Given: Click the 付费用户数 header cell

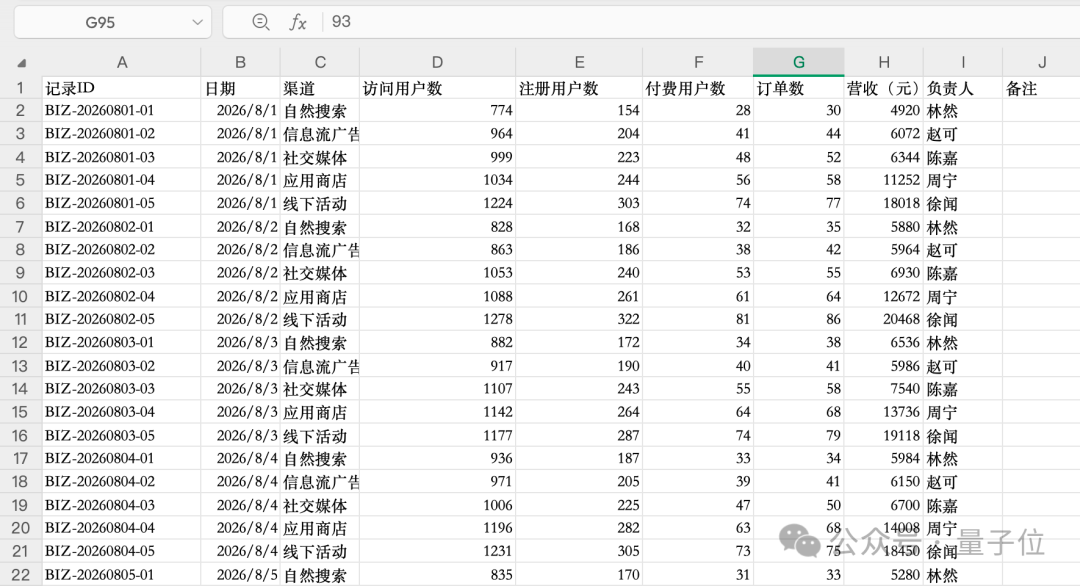Looking at the screenshot, I should tap(698, 88).
